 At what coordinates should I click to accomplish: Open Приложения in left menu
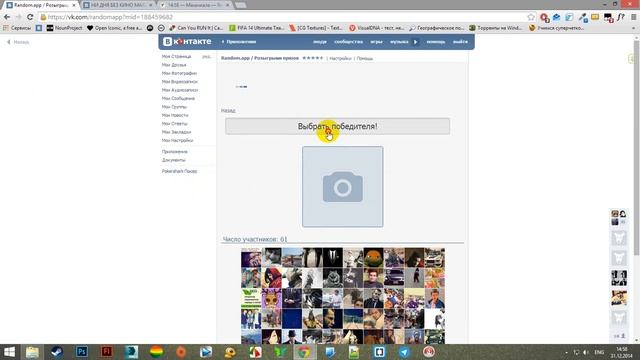pyautogui.click(x=175, y=152)
